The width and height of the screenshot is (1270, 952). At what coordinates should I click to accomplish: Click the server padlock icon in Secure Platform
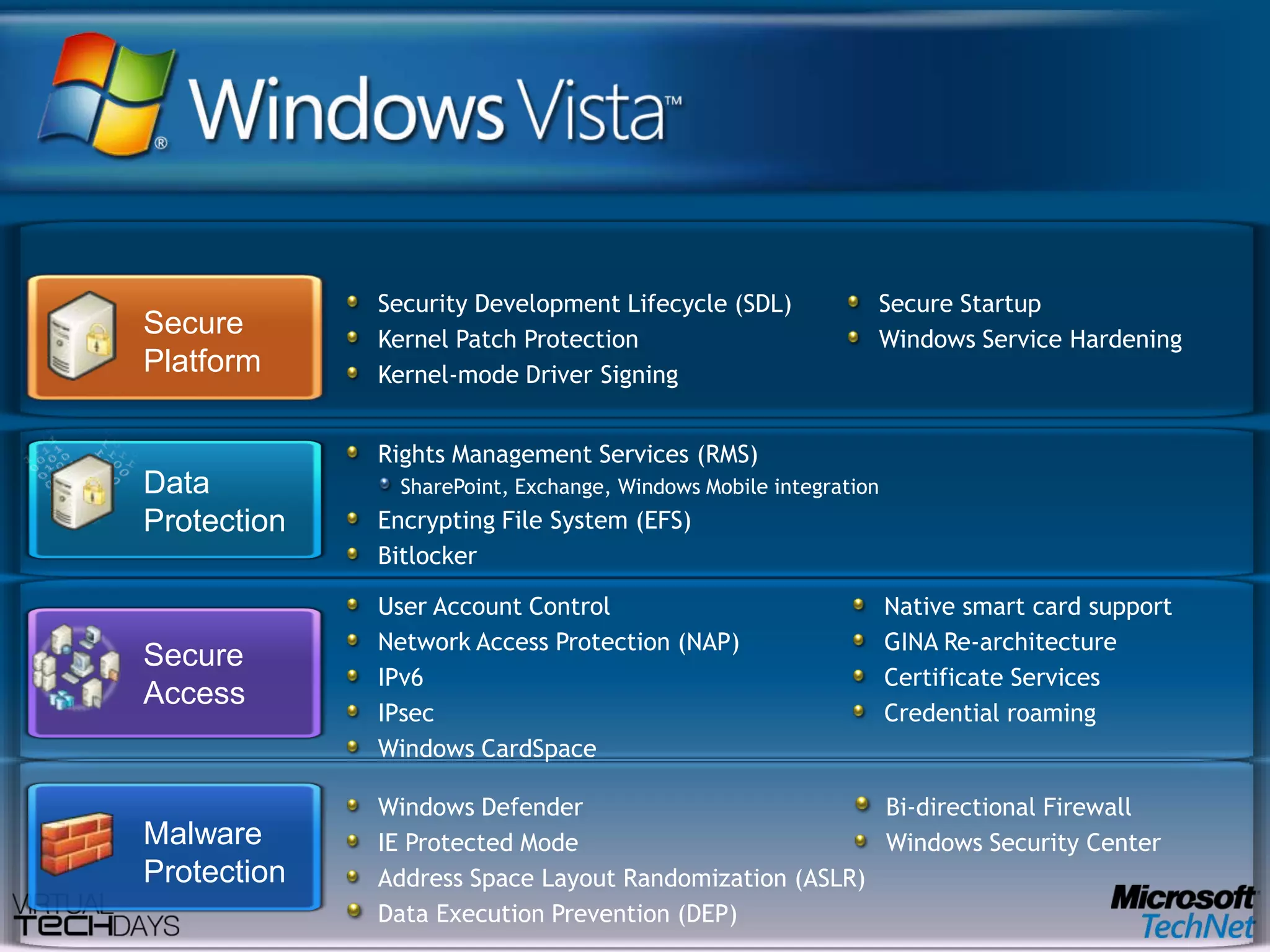(82, 335)
